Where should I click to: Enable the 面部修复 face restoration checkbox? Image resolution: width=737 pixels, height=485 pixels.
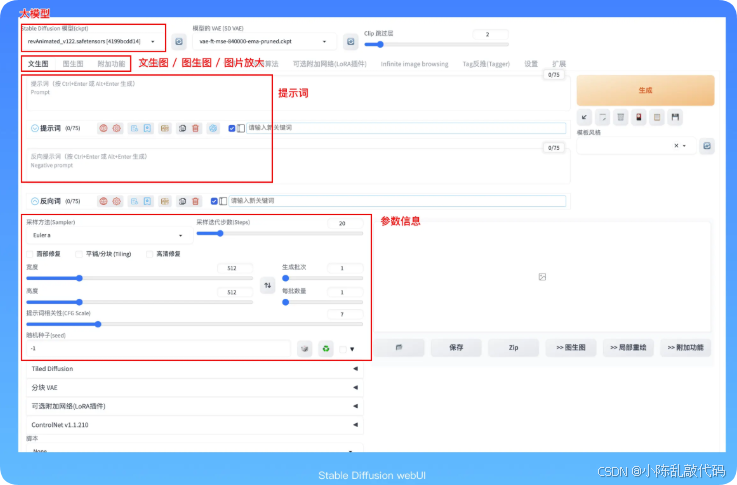click(x=30, y=254)
